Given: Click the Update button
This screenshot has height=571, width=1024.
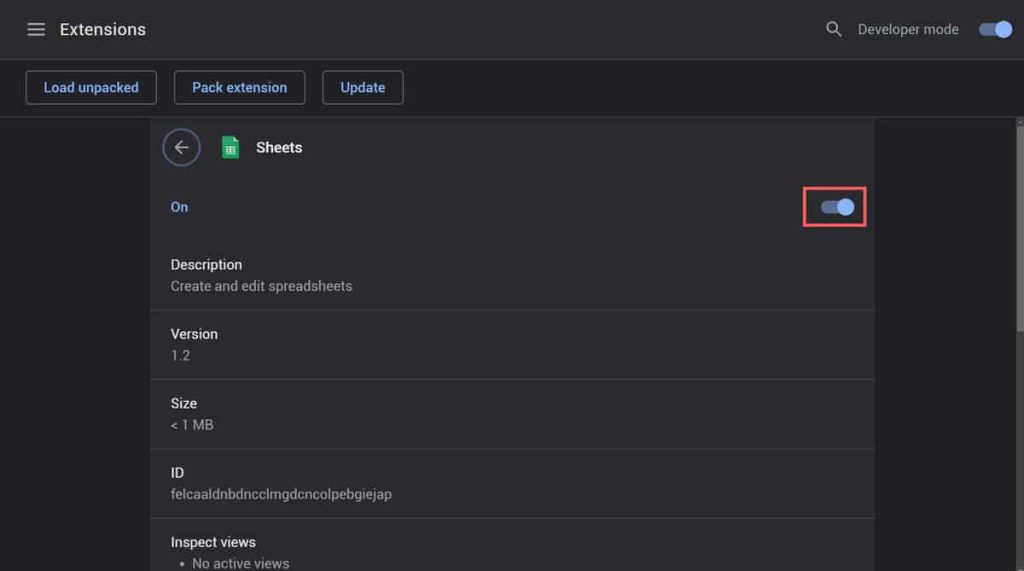Looking at the screenshot, I should click(x=362, y=88).
